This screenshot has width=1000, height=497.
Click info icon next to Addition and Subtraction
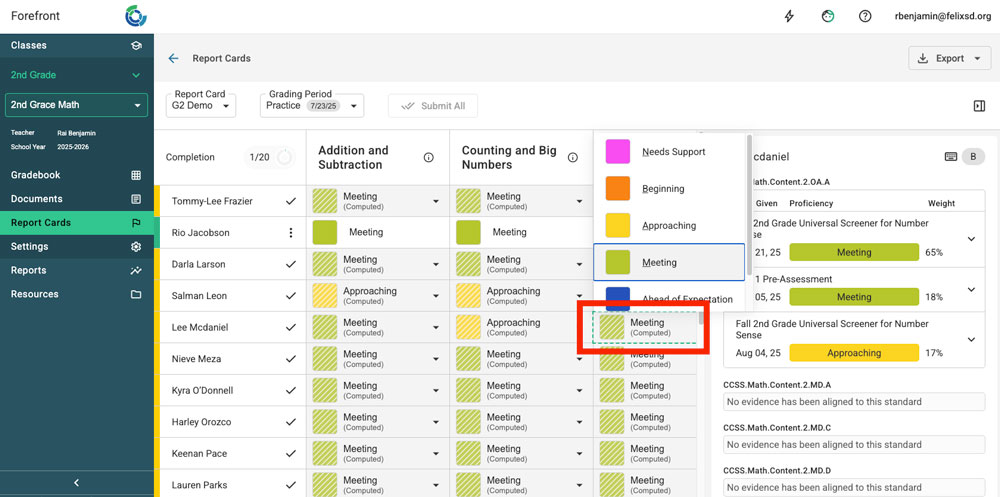(x=429, y=158)
